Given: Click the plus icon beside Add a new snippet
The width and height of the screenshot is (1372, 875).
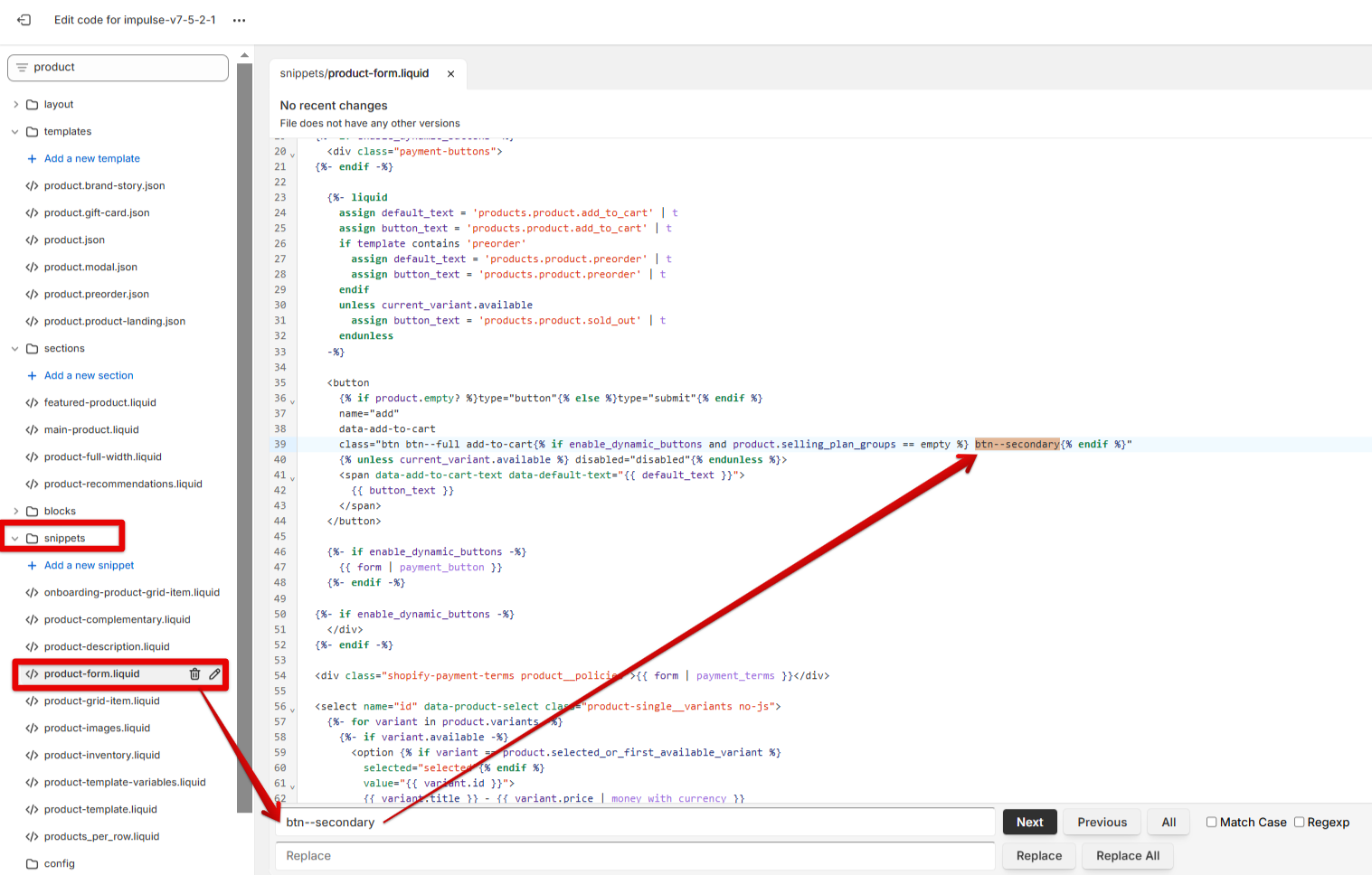Looking at the screenshot, I should [32, 566].
